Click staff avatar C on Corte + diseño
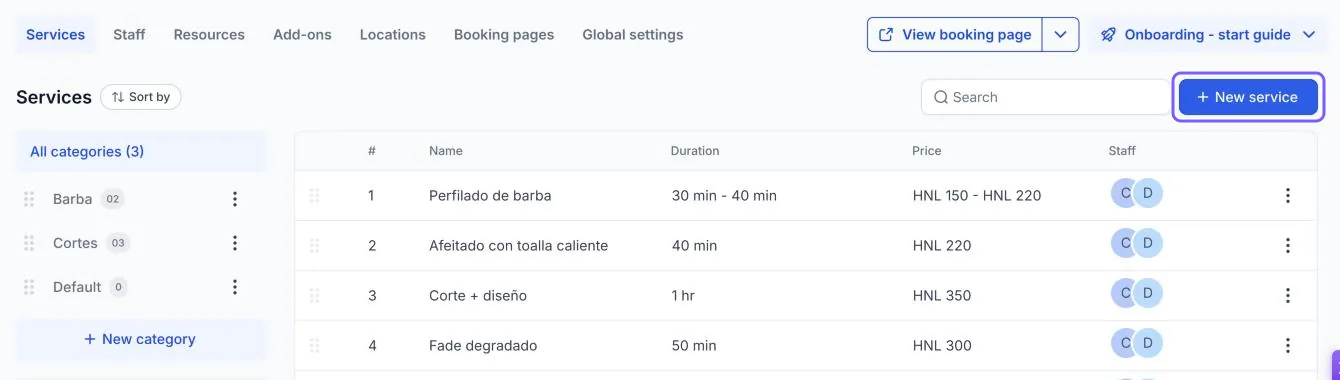 coord(1123,293)
